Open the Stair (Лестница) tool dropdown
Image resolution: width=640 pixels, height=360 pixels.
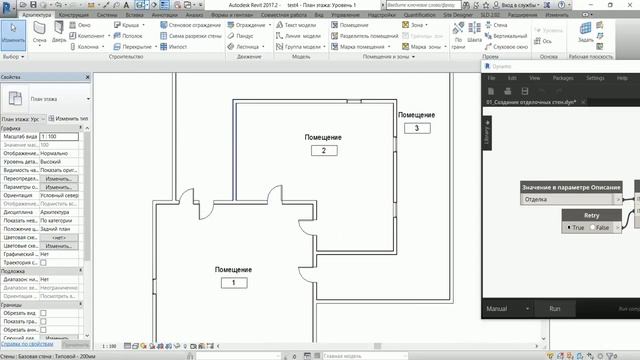pyautogui.click(x=263, y=47)
